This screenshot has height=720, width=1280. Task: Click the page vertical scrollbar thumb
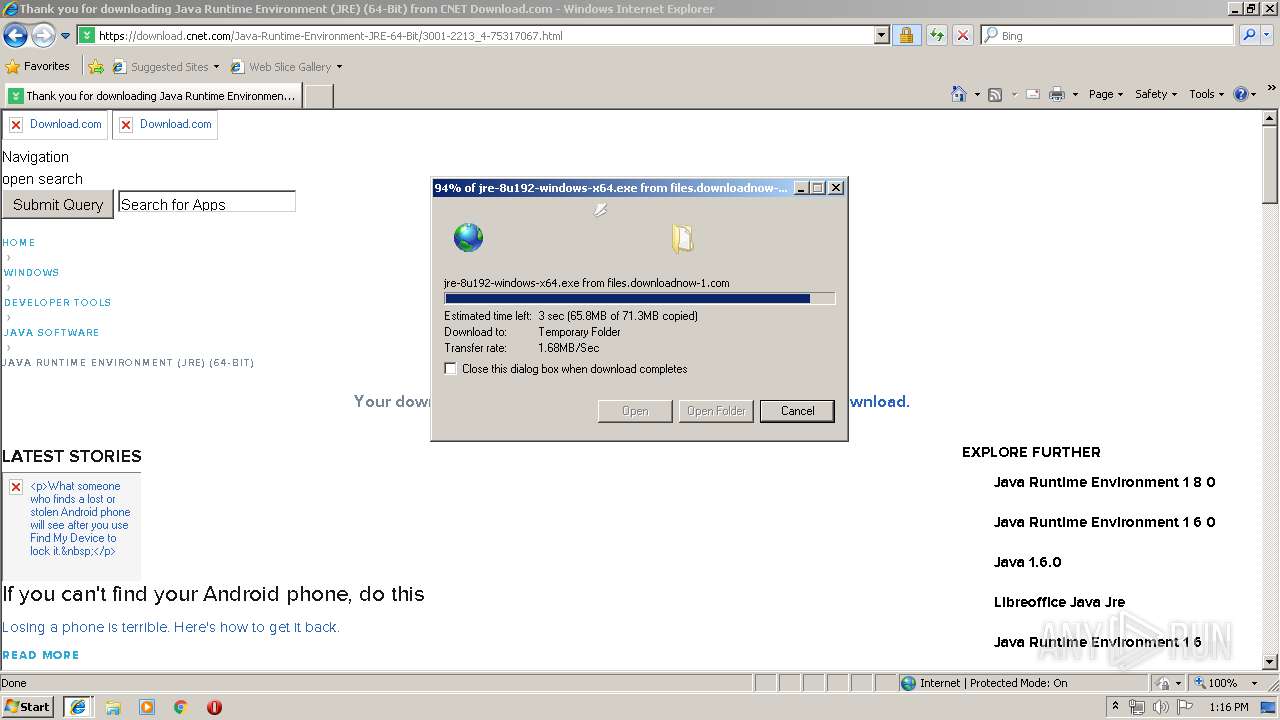click(1270, 165)
